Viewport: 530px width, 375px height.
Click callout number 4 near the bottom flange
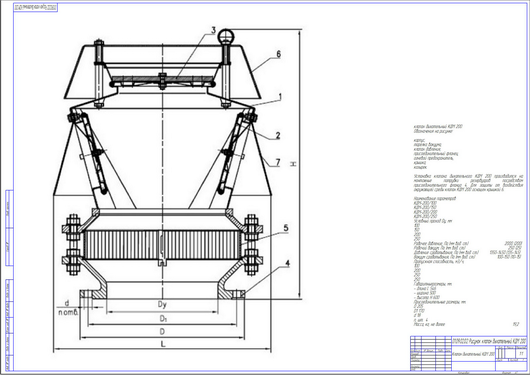(287, 263)
